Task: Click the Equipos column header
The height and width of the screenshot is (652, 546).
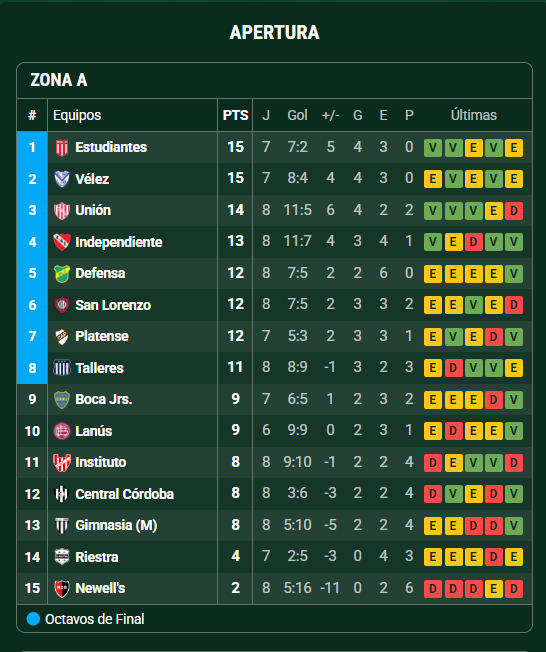Action: [x=77, y=115]
